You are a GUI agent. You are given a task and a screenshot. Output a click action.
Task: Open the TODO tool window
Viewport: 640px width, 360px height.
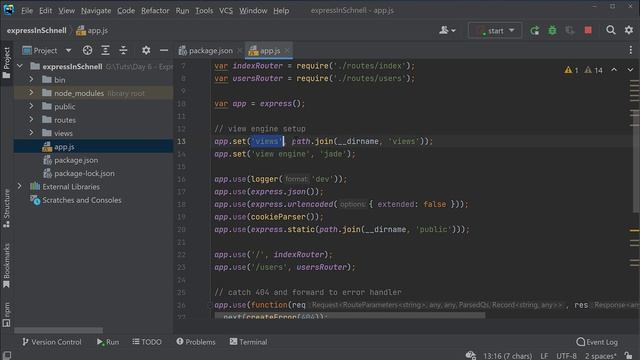pyautogui.click(x=147, y=342)
